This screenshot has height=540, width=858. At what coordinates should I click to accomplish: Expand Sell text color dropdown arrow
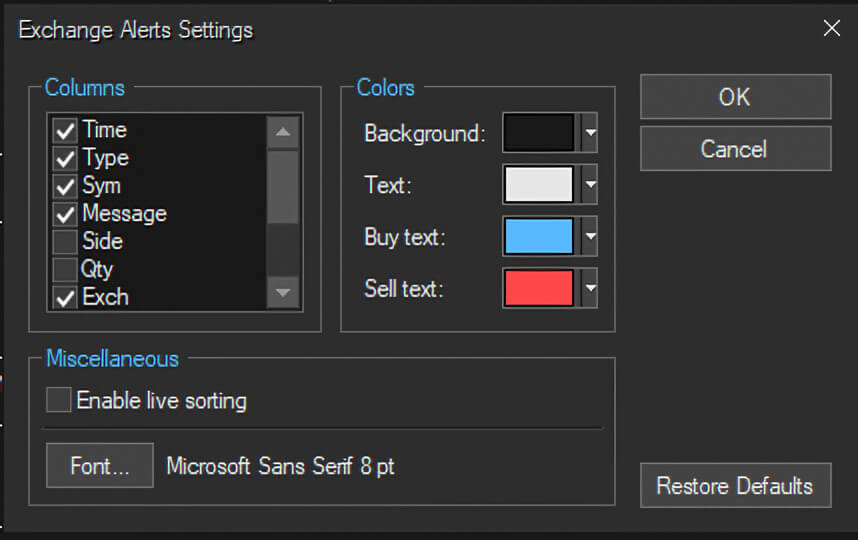click(x=590, y=288)
